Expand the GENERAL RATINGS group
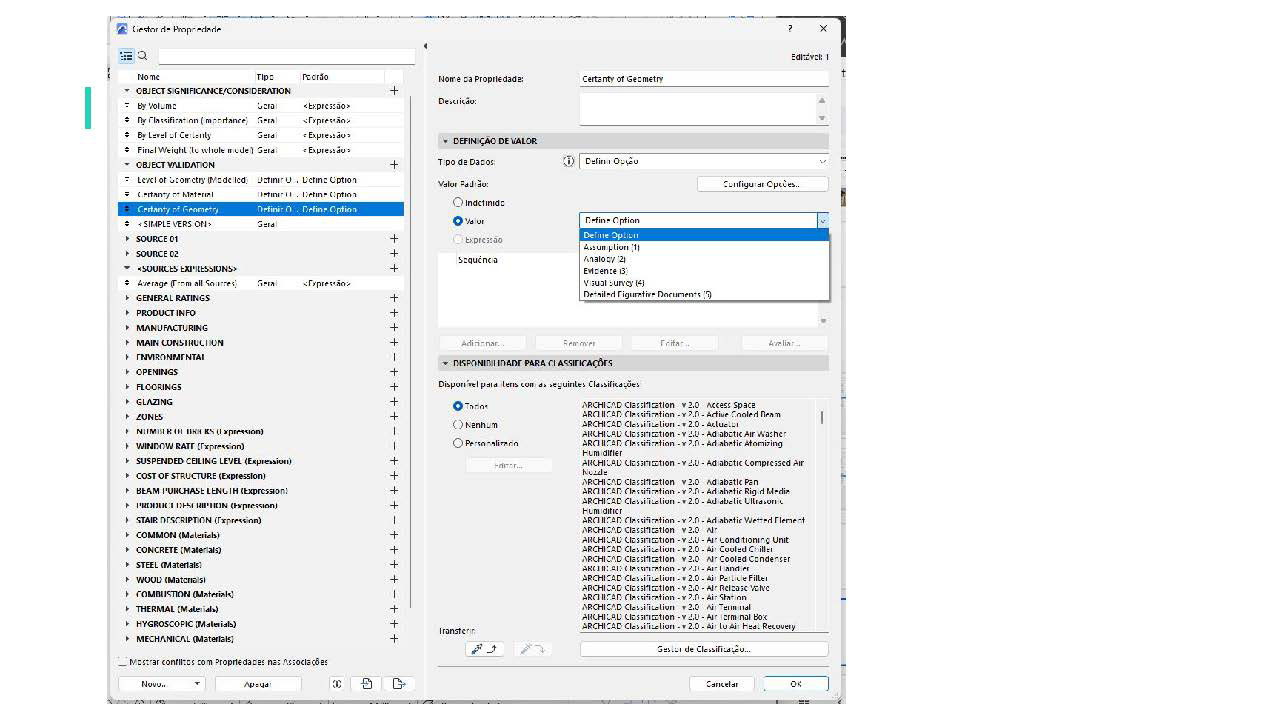This screenshot has height=720, width=1280. pyautogui.click(x=127, y=298)
